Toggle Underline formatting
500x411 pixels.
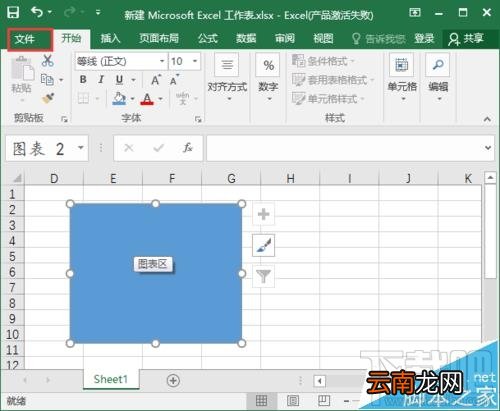119,80
